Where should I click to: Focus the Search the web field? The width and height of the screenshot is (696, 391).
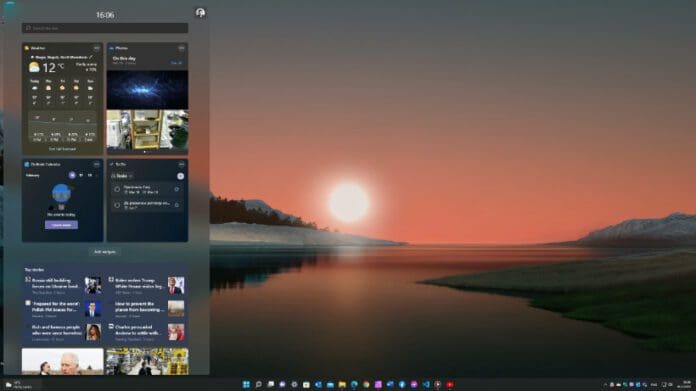[105, 28]
